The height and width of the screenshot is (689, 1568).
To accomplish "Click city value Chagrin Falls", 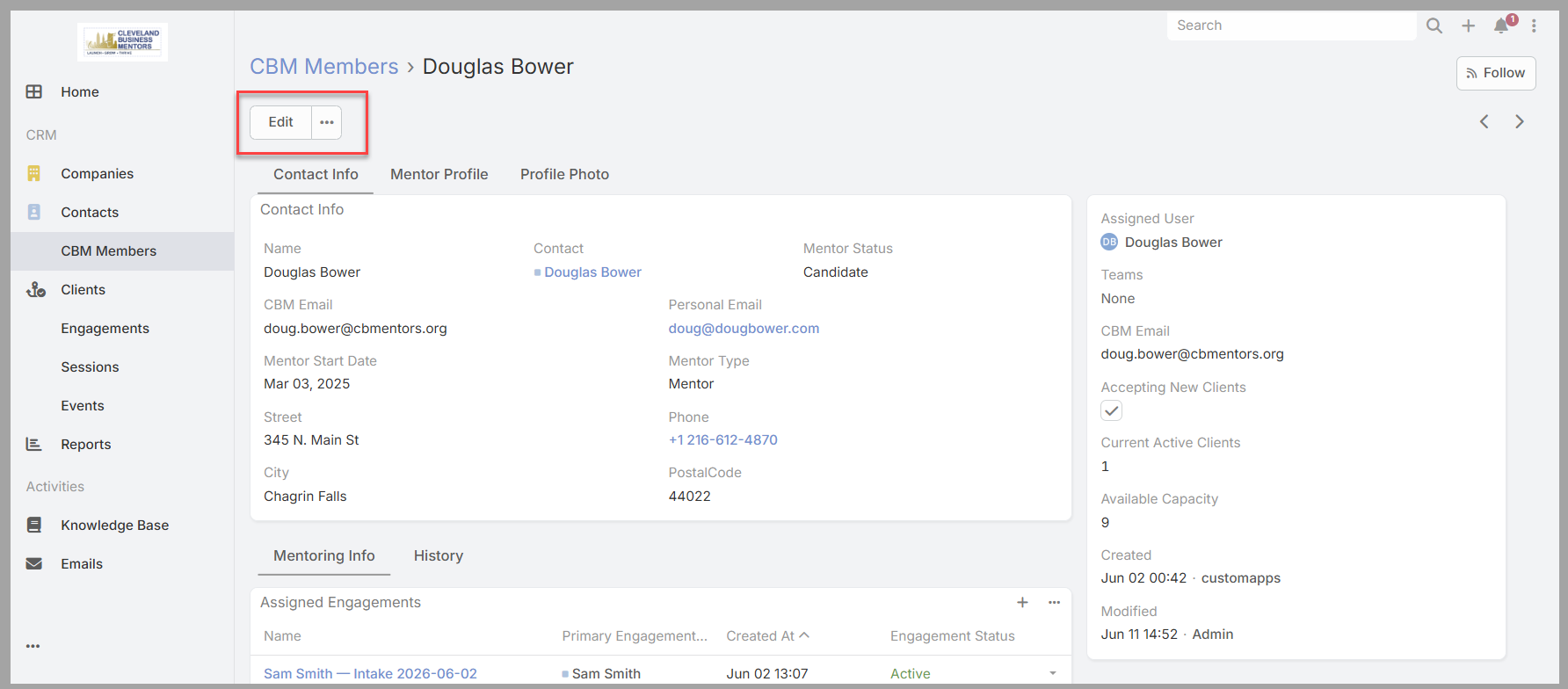I will [x=305, y=497].
